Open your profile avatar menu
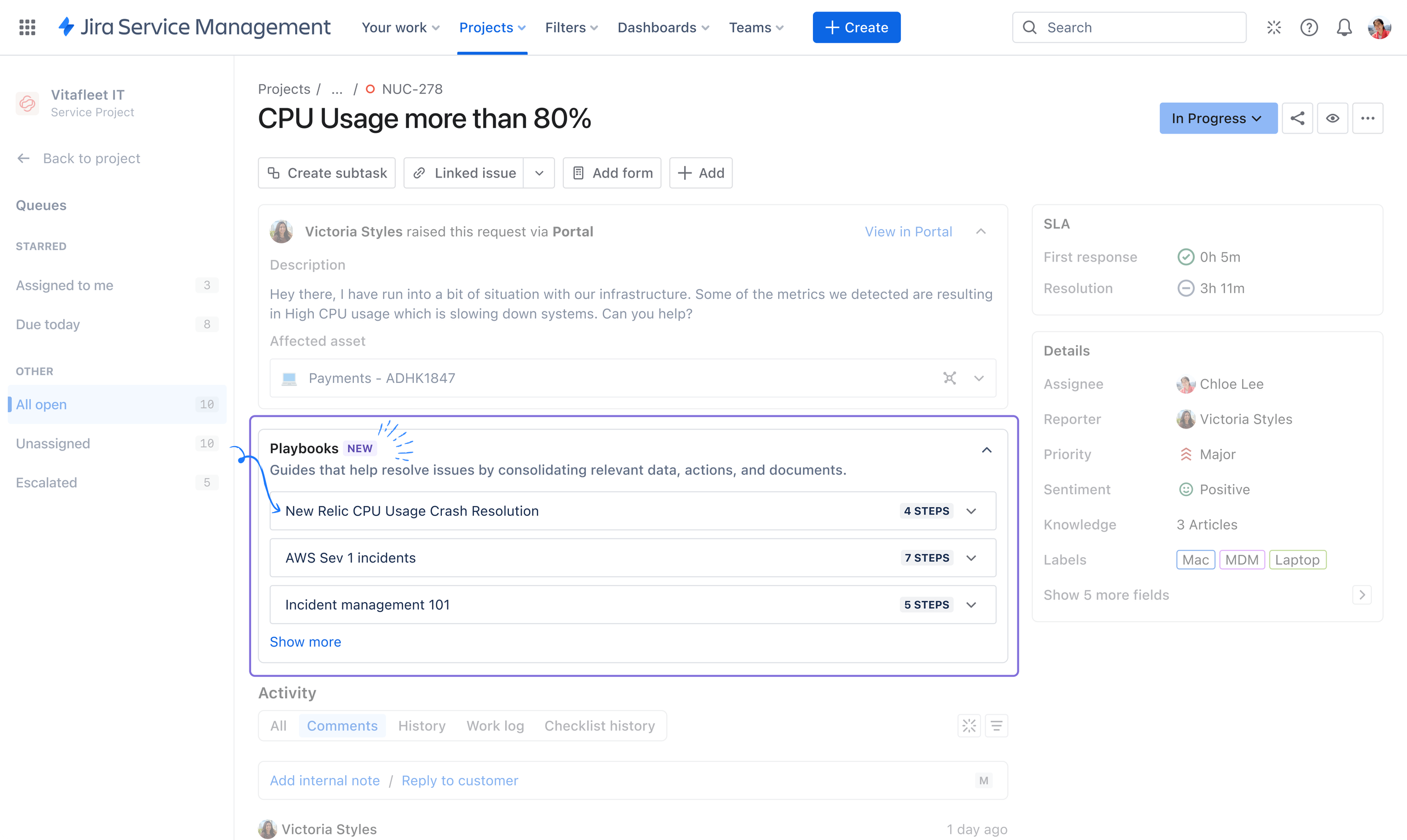Screen dimensions: 1407x840 1380,27
